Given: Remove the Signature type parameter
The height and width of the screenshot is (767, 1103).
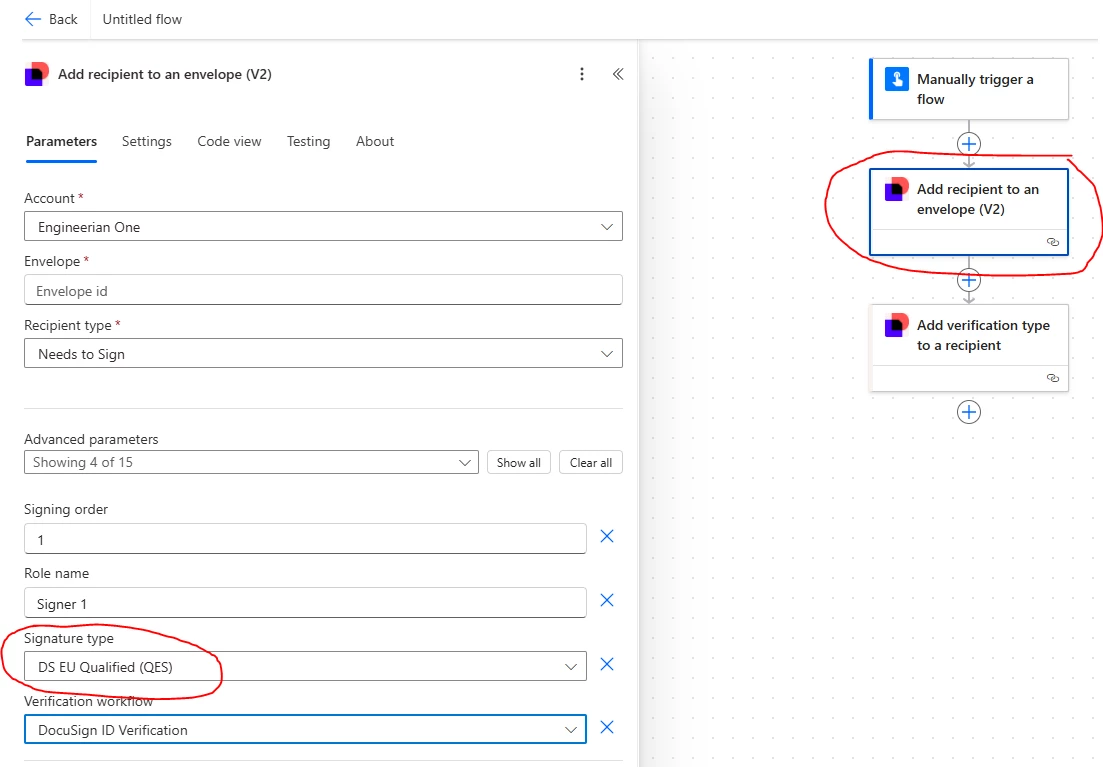Looking at the screenshot, I should pos(607,664).
